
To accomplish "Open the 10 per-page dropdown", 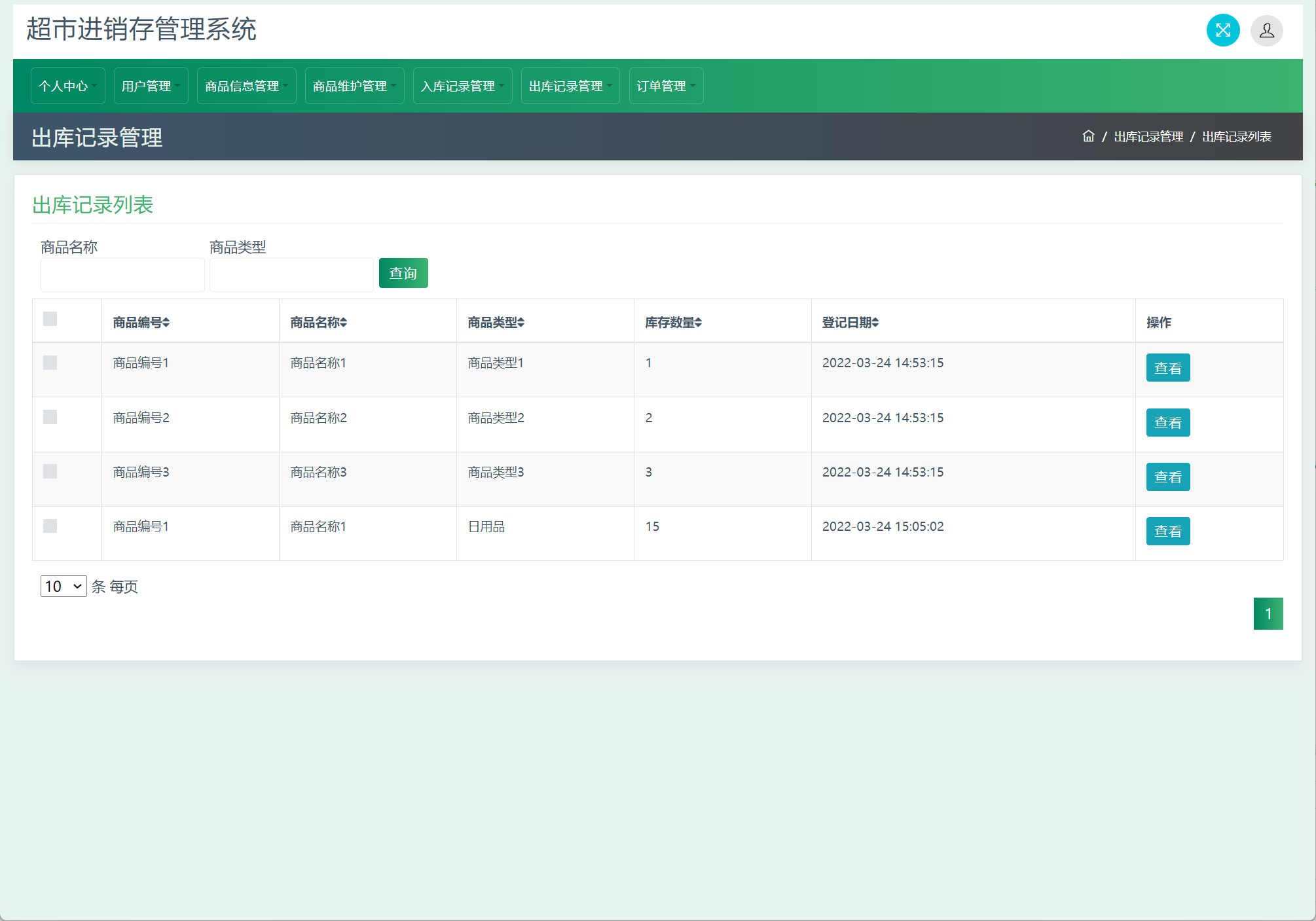I will pyautogui.click(x=64, y=586).
